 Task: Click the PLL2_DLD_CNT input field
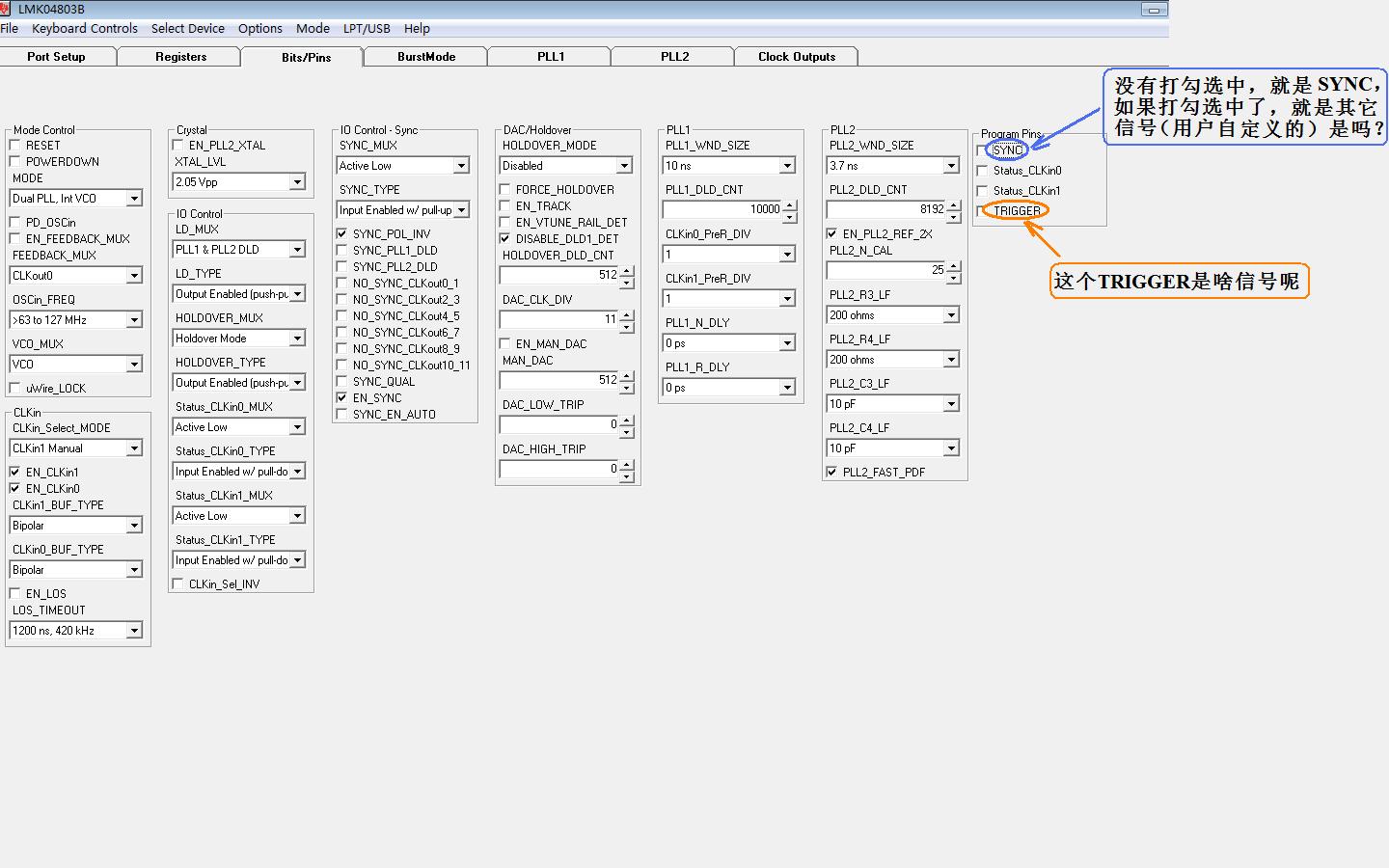point(886,209)
